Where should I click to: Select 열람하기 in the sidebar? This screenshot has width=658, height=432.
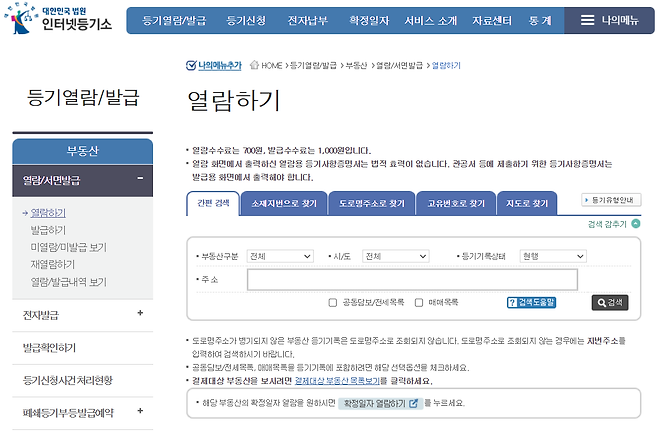(x=48, y=213)
